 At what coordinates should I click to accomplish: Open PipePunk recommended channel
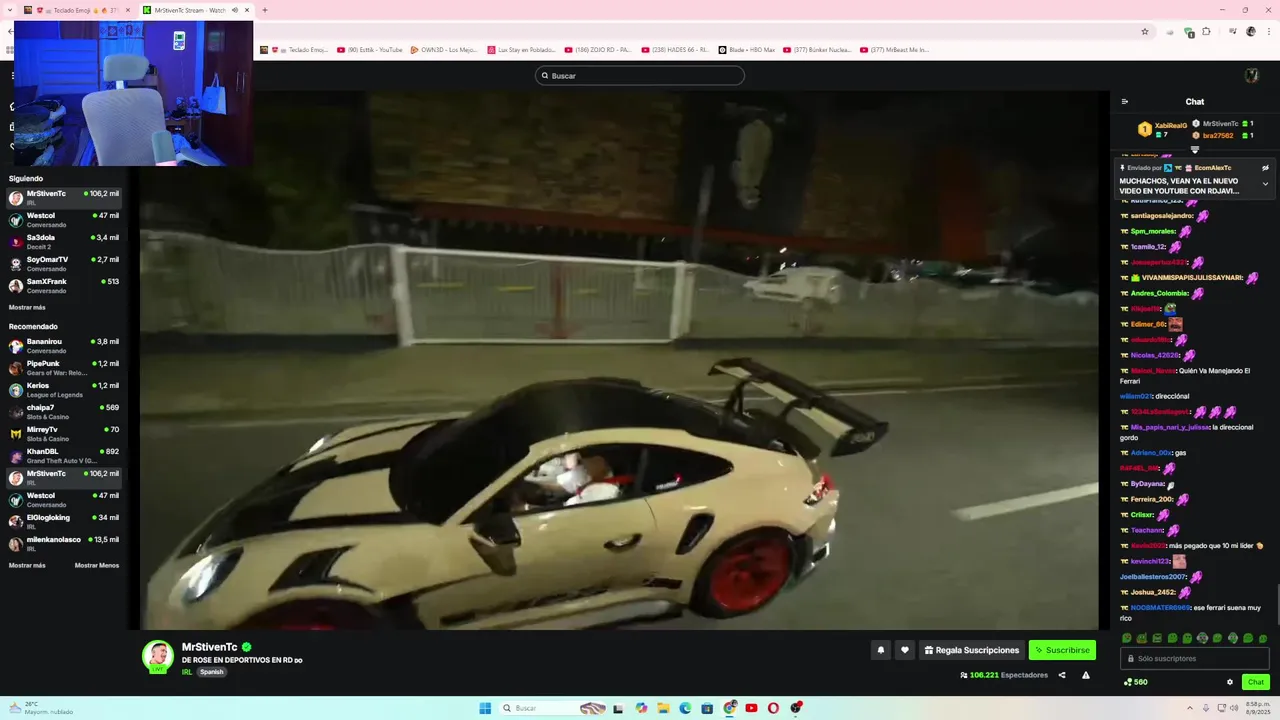pyautogui.click(x=64, y=368)
